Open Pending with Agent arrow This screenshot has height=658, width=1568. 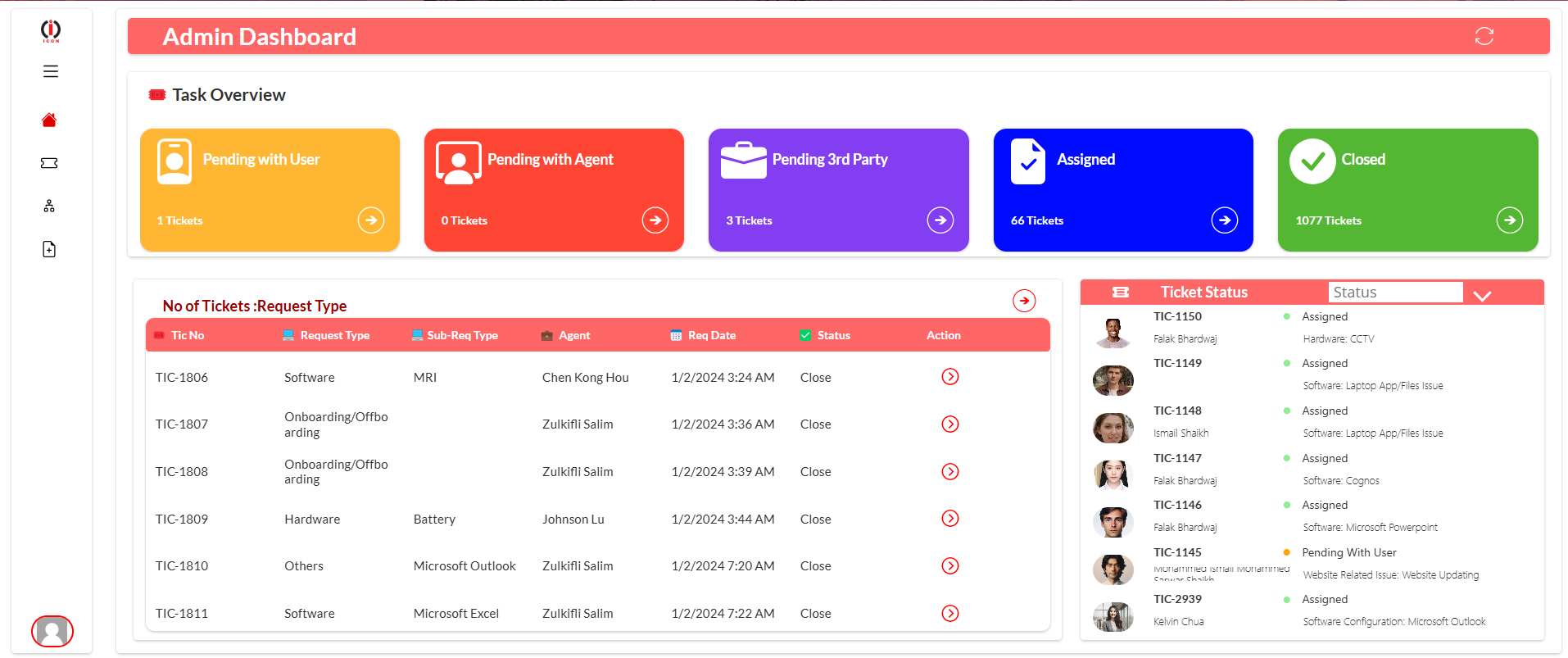click(x=655, y=220)
